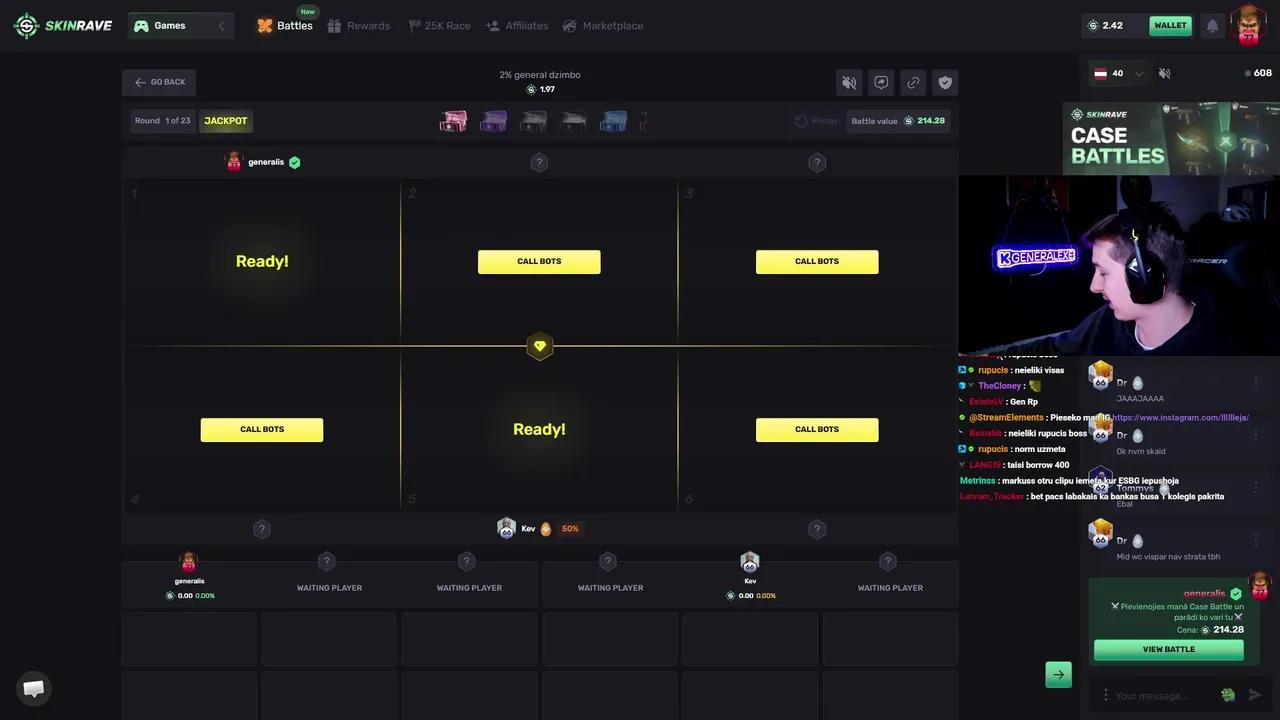Mute the battle sound effects
The image size is (1280, 720).
click(x=849, y=82)
